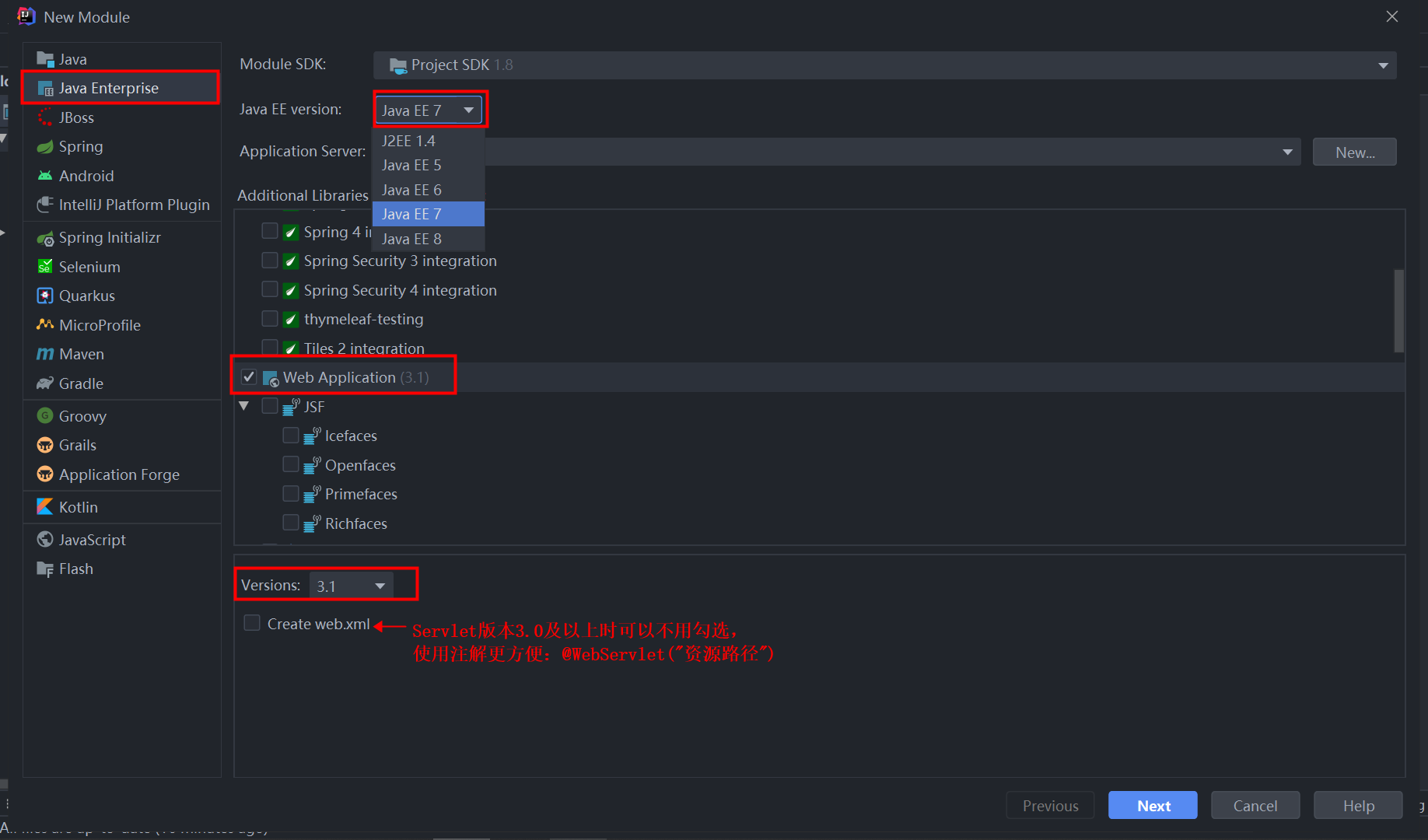Uncheck the Web Application checkbox

[249, 376]
